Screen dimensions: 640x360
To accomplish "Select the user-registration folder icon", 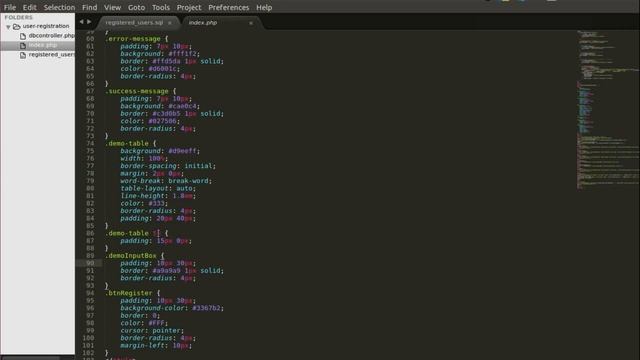I will pos(16,27).
